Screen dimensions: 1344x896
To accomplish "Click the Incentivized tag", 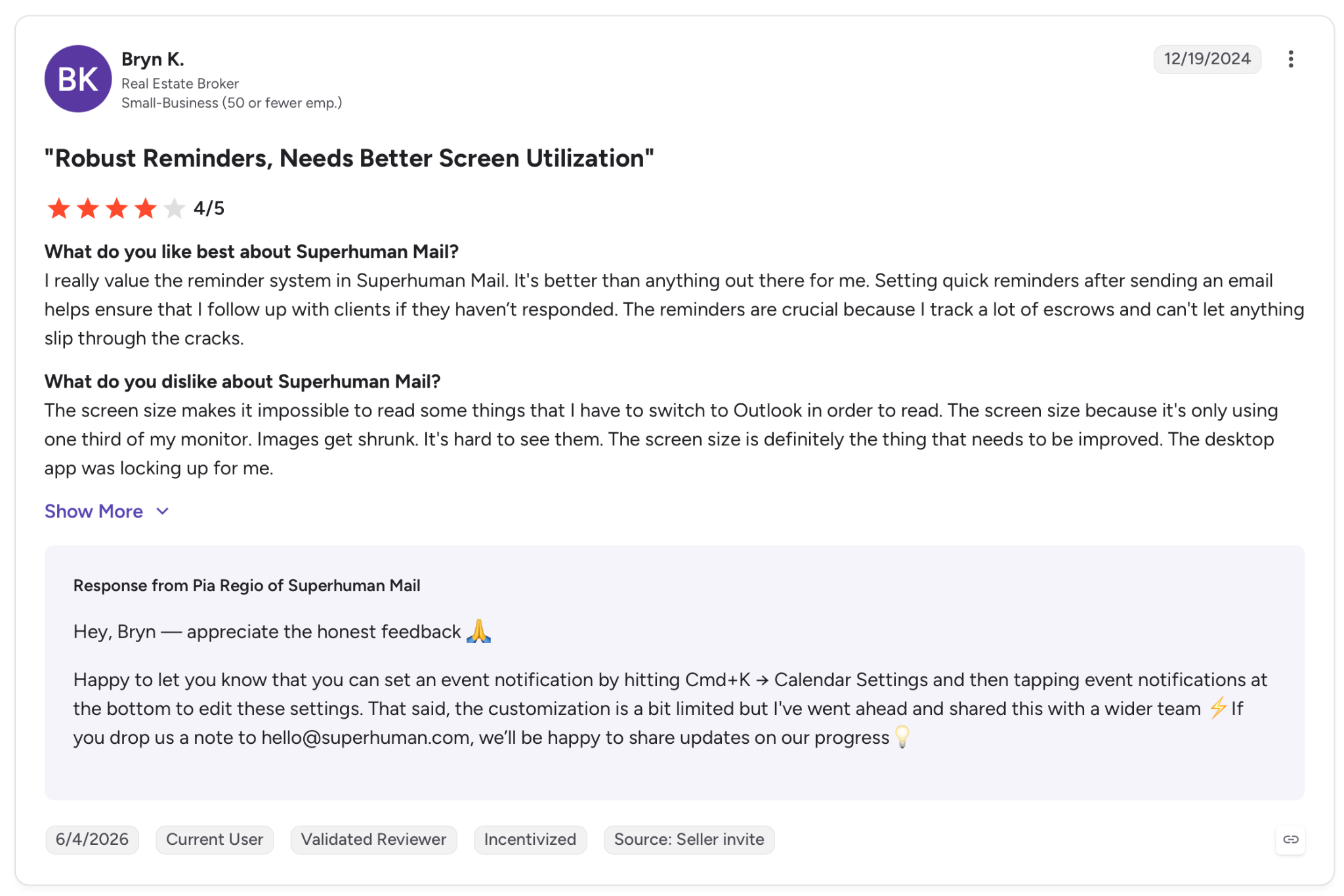I will 530,840.
